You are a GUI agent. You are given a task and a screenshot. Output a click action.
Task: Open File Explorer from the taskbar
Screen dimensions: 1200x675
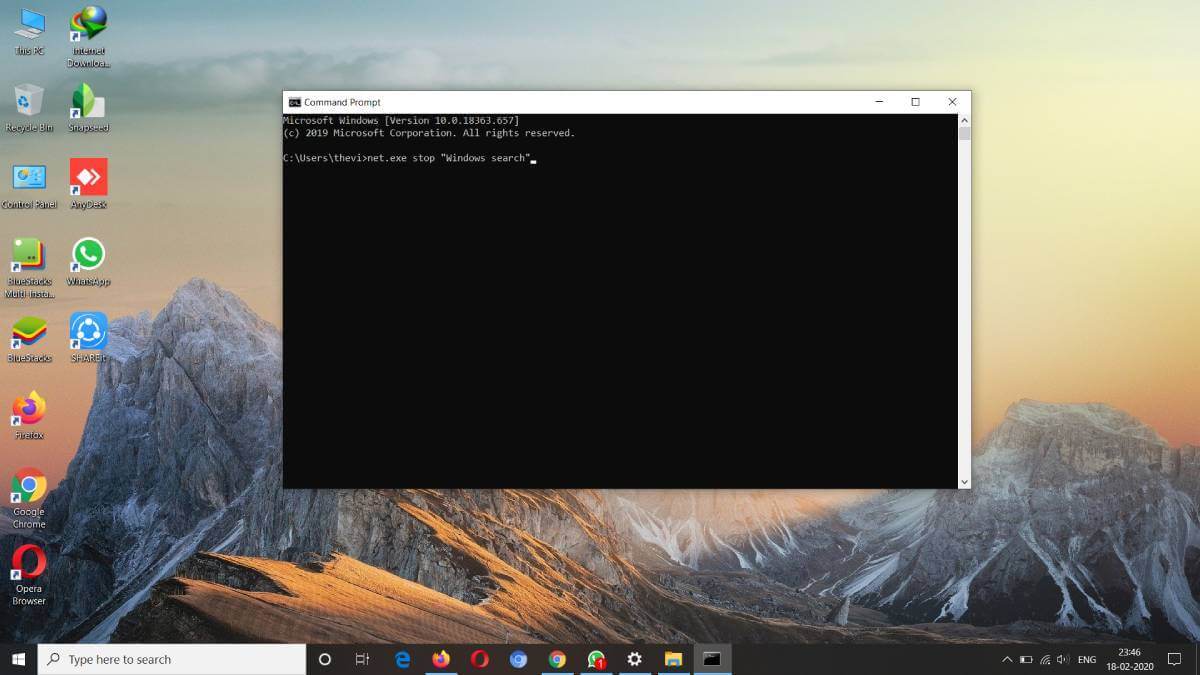click(x=673, y=659)
